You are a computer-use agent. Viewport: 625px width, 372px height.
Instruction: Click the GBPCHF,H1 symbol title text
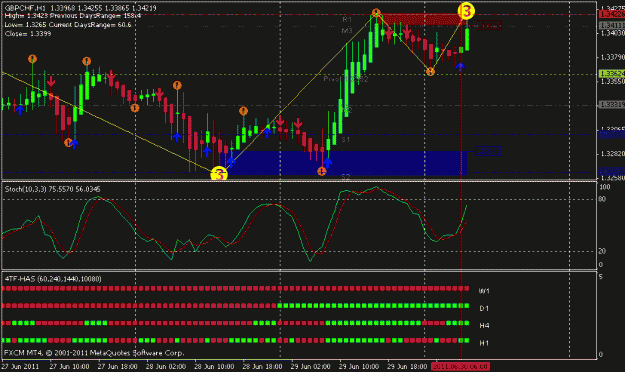pos(25,8)
